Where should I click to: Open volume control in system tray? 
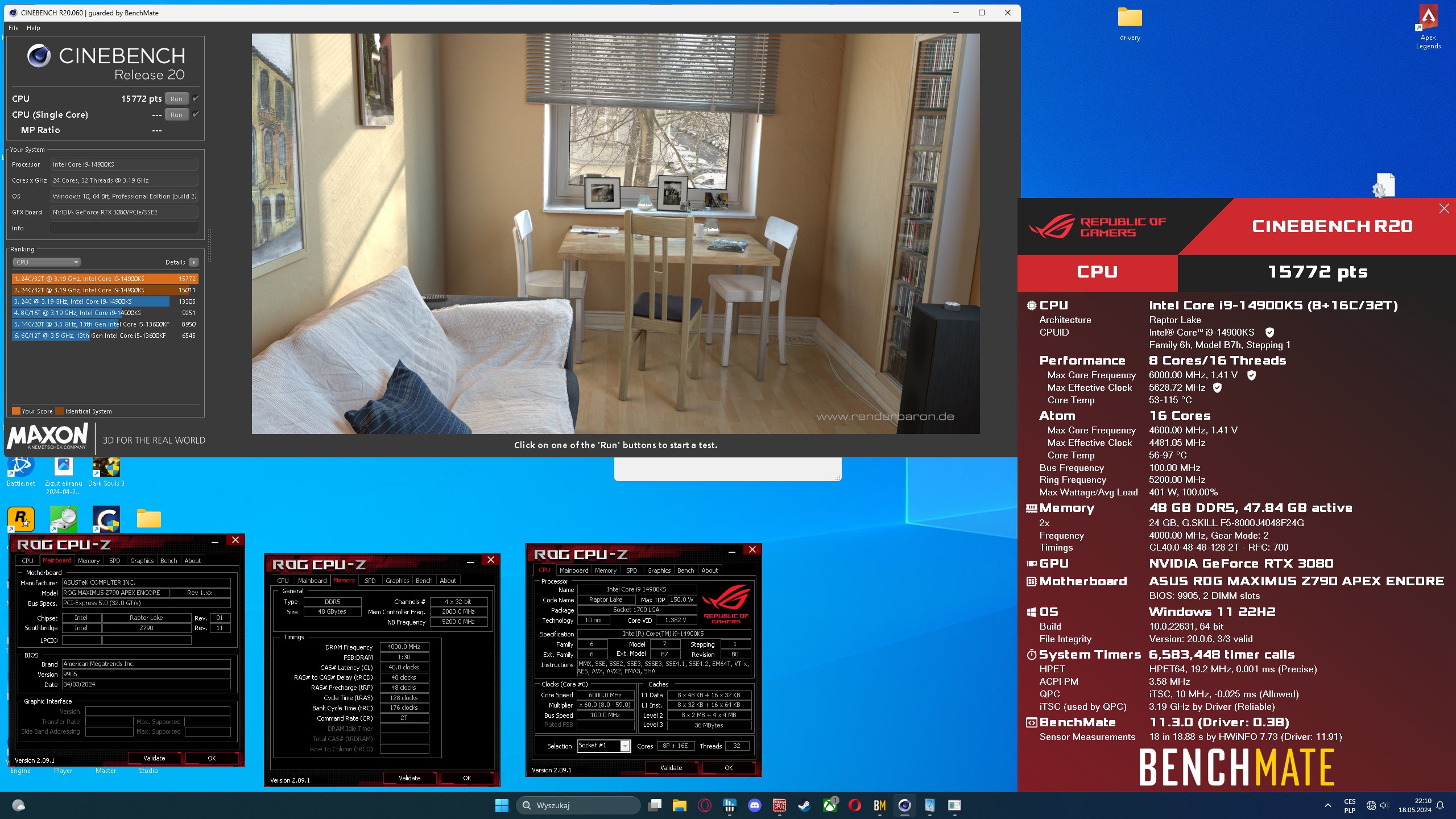tap(1384, 805)
